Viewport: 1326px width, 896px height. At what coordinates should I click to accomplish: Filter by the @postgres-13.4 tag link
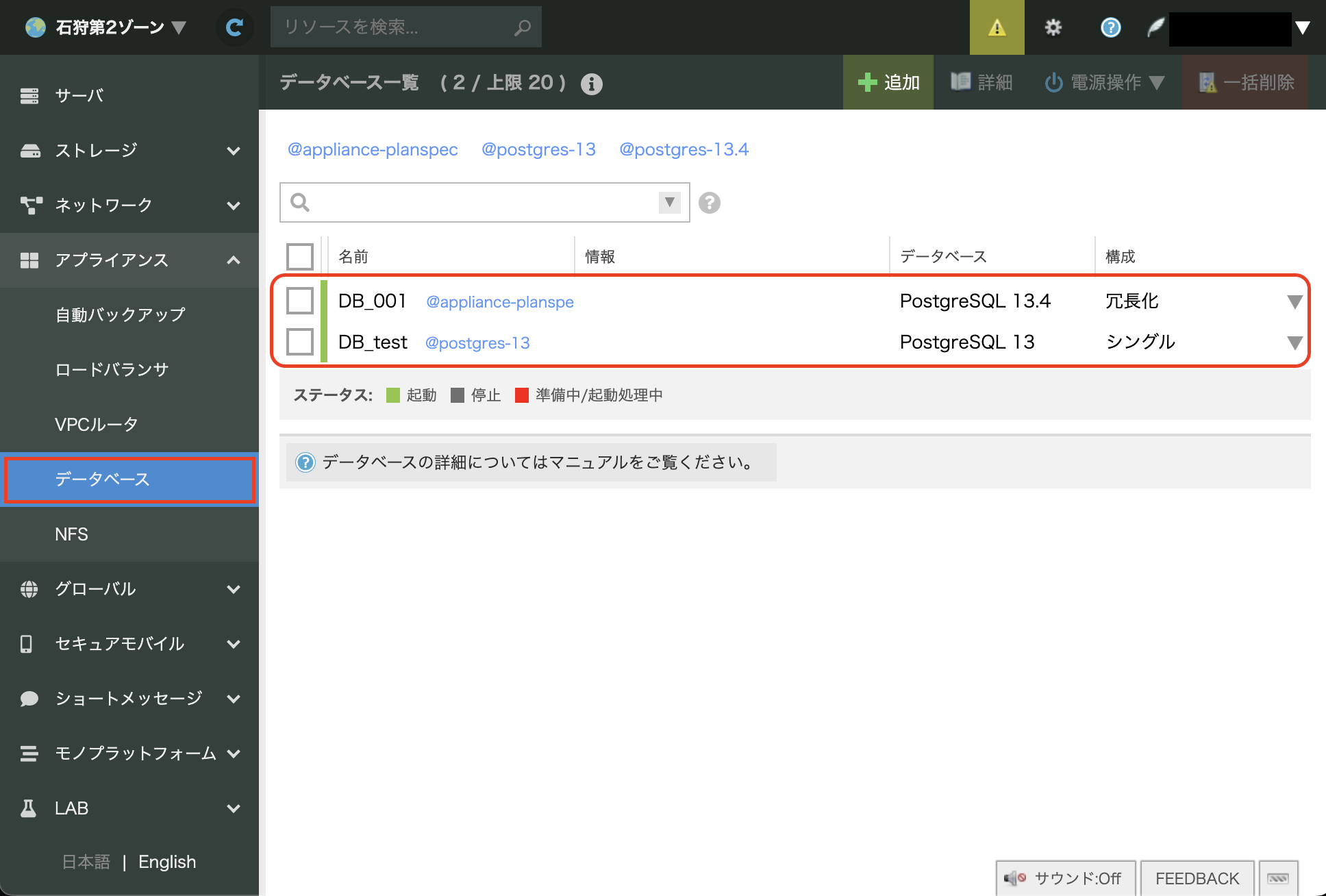pyautogui.click(x=684, y=149)
